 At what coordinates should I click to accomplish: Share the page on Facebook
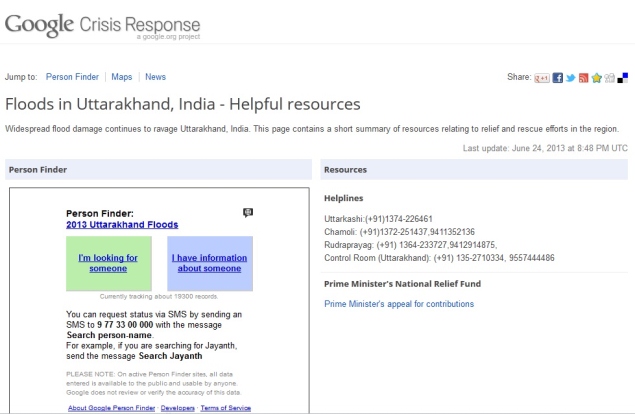click(x=558, y=78)
